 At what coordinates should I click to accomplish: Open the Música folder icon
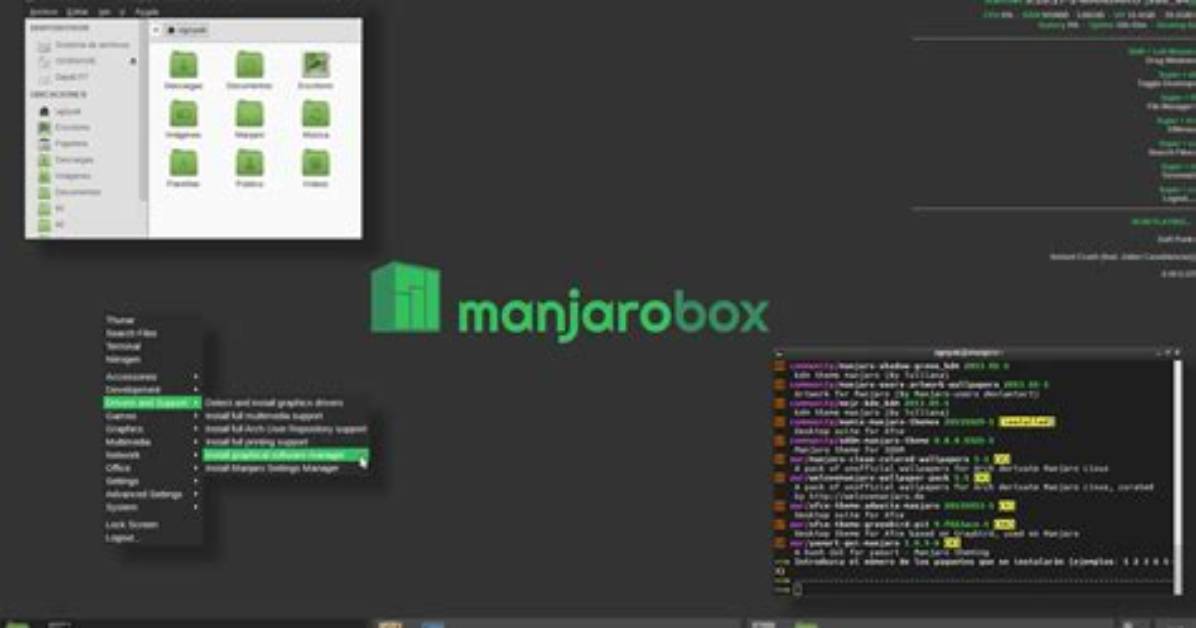point(316,119)
